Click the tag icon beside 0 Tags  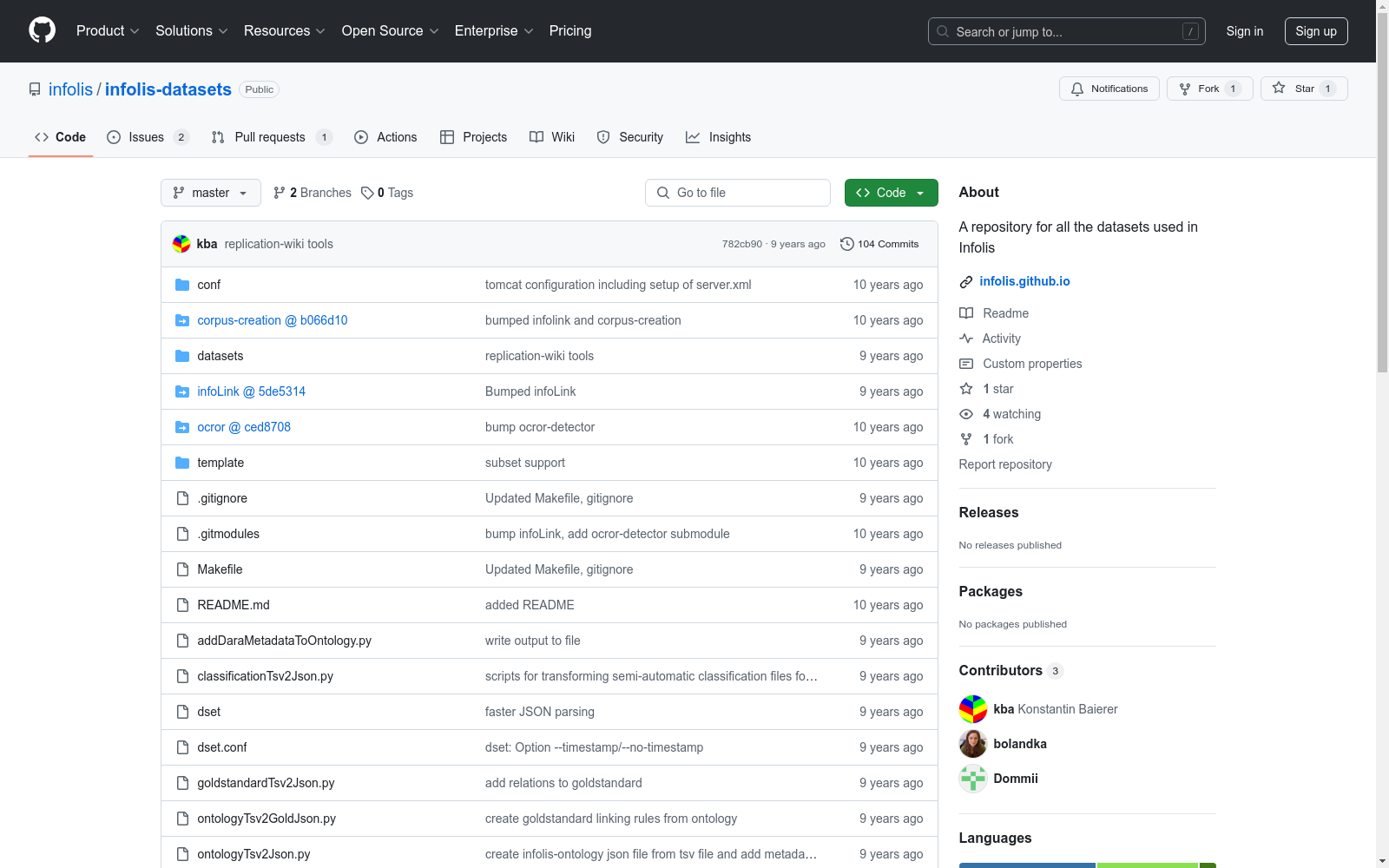pos(368,193)
